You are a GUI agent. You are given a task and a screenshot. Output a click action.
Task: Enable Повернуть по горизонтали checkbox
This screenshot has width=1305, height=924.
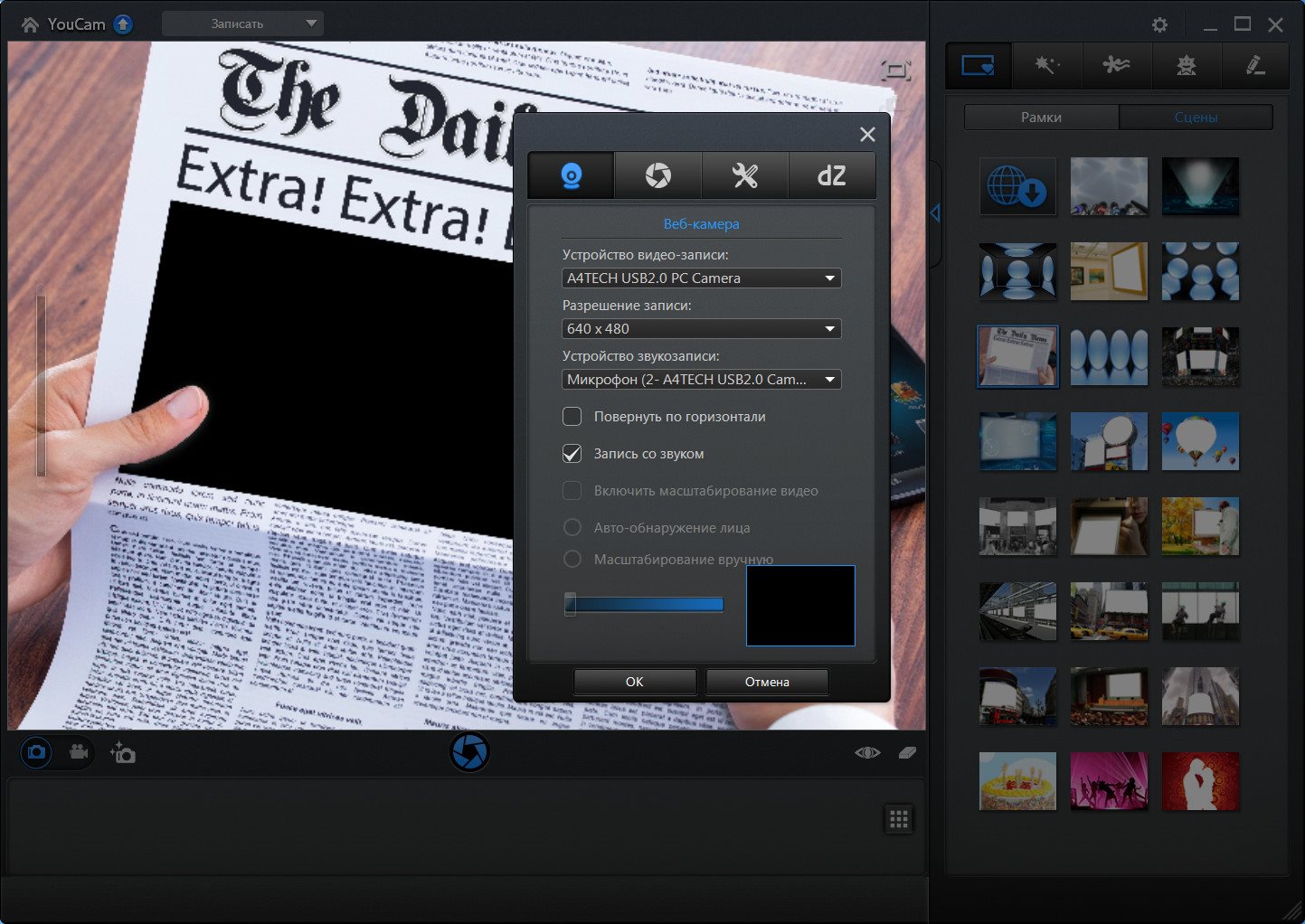(x=572, y=417)
